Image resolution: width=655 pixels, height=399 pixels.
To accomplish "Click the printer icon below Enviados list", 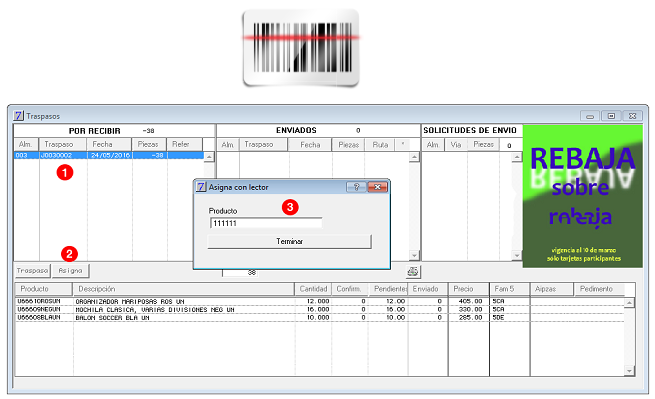I will [413, 272].
